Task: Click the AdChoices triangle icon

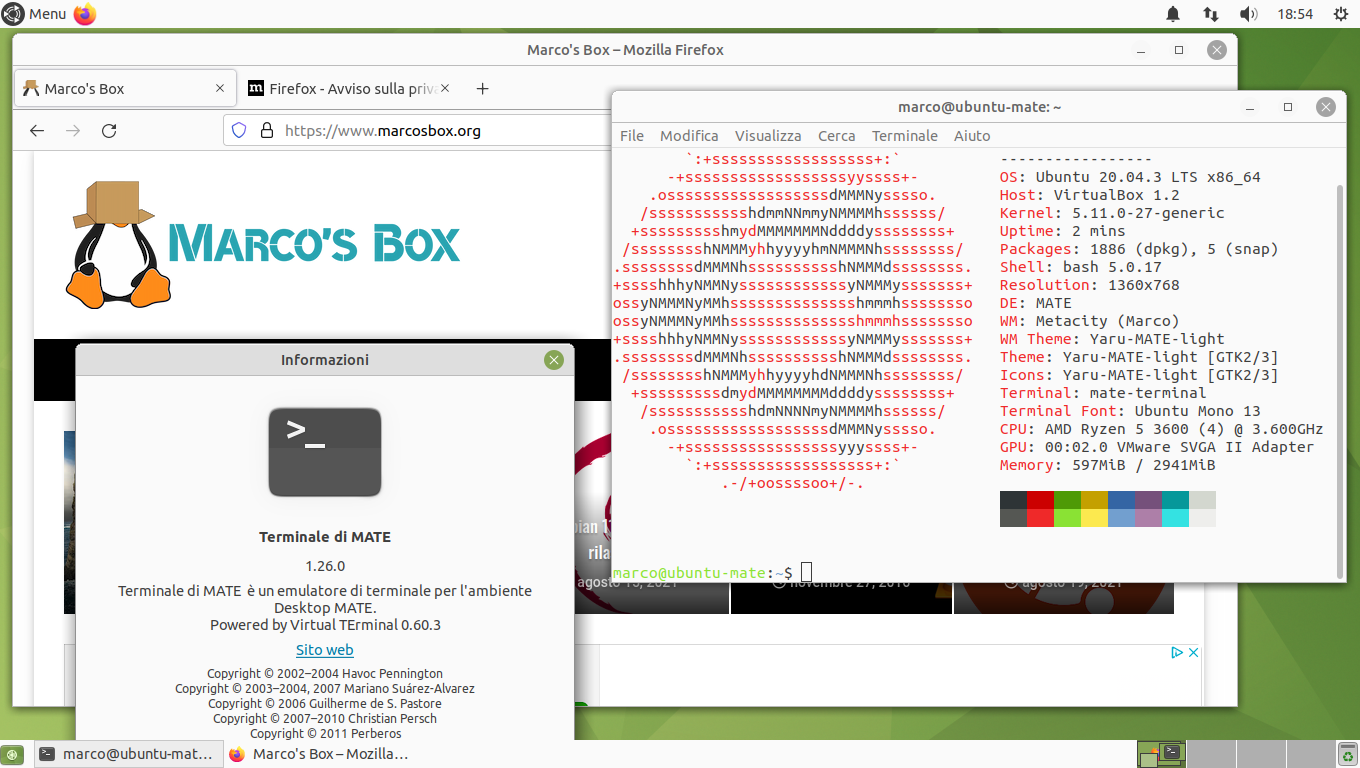Action: click(1177, 653)
